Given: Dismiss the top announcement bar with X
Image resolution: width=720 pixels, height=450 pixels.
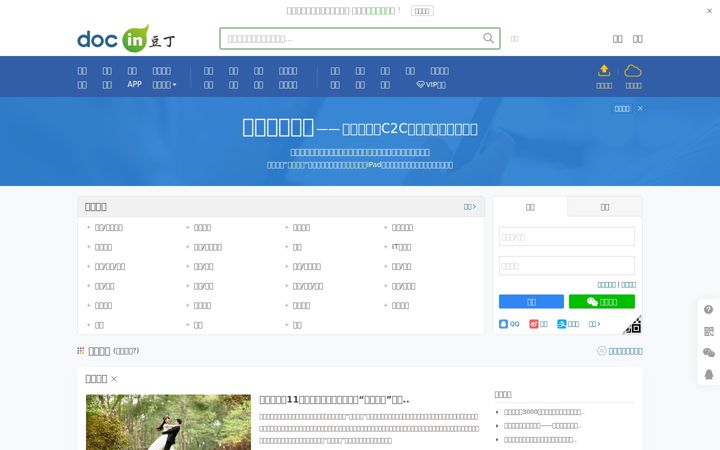Looking at the screenshot, I should click(709, 11).
